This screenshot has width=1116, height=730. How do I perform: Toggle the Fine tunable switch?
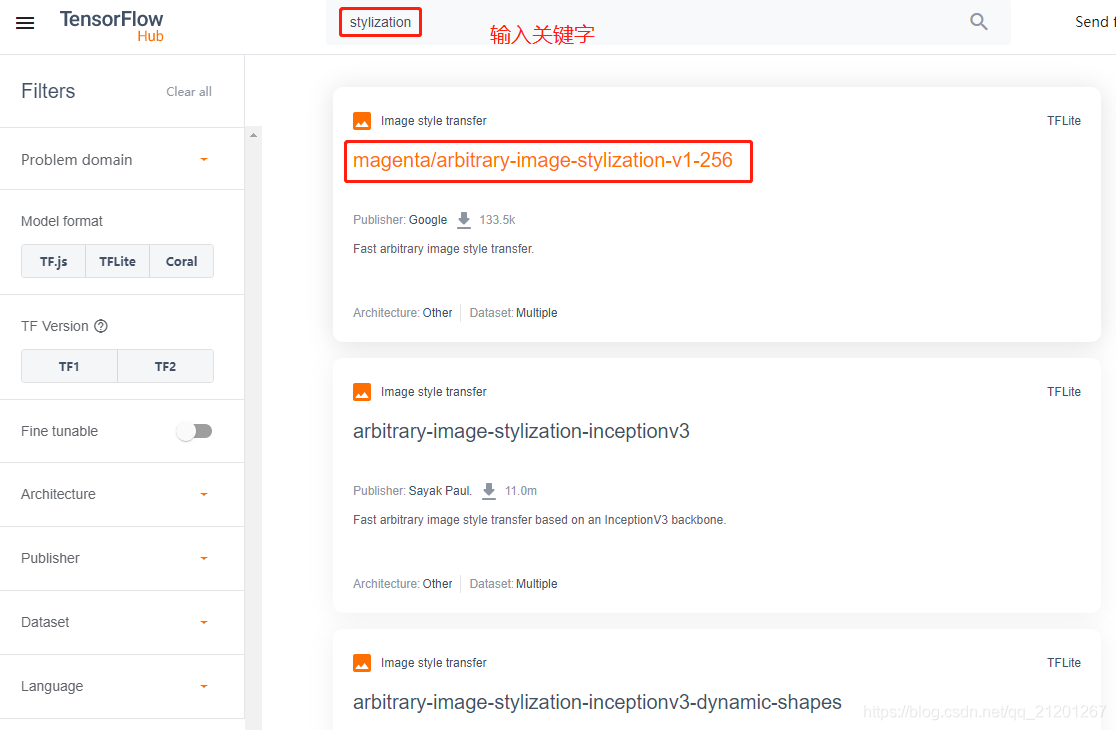click(194, 431)
